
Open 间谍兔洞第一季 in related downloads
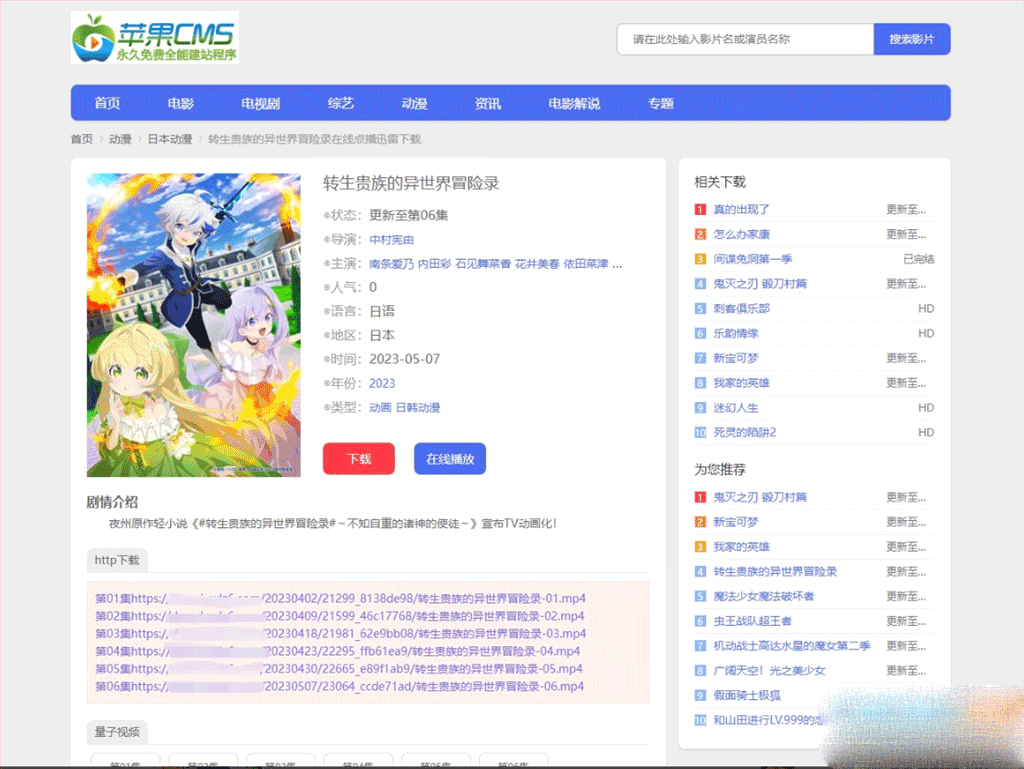coord(752,259)
